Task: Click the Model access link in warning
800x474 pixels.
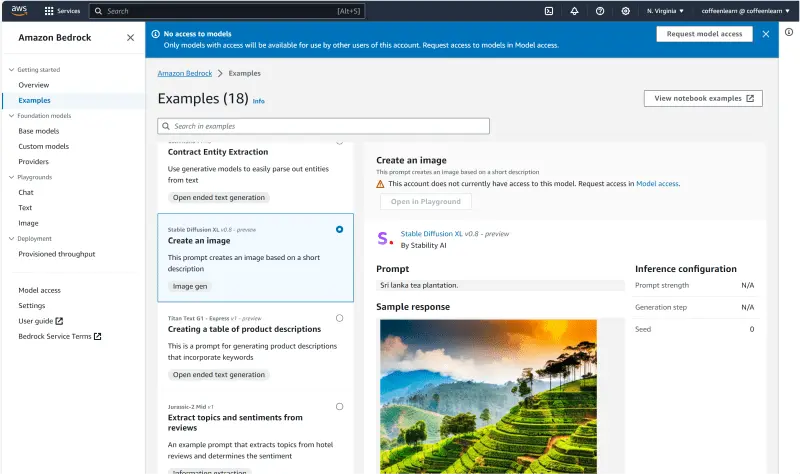Action: click(x=657, y=184)
